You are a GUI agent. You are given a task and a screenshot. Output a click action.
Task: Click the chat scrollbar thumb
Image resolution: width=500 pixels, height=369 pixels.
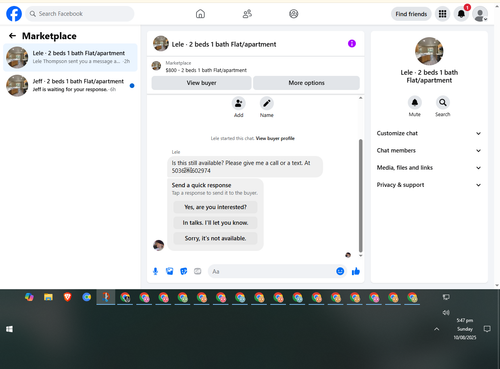tap(360, 196)
